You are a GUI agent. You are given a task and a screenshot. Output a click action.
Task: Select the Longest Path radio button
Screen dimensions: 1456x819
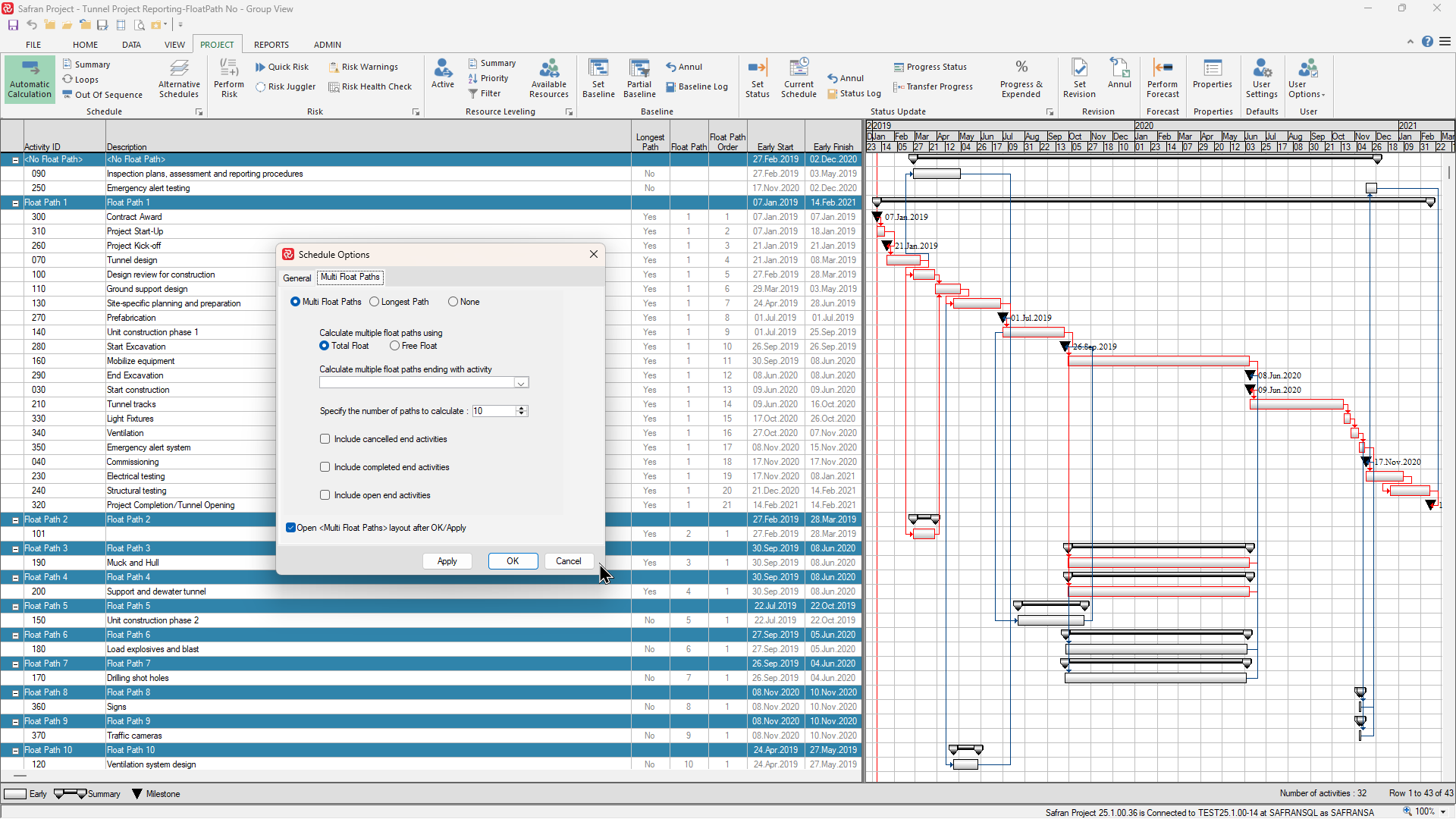375,302
